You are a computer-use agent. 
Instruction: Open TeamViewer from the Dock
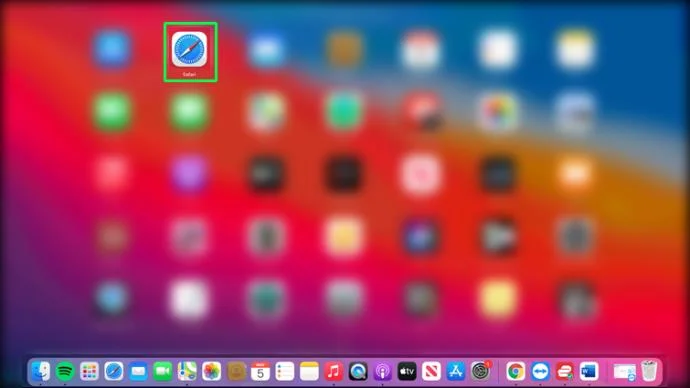(540, 372)
